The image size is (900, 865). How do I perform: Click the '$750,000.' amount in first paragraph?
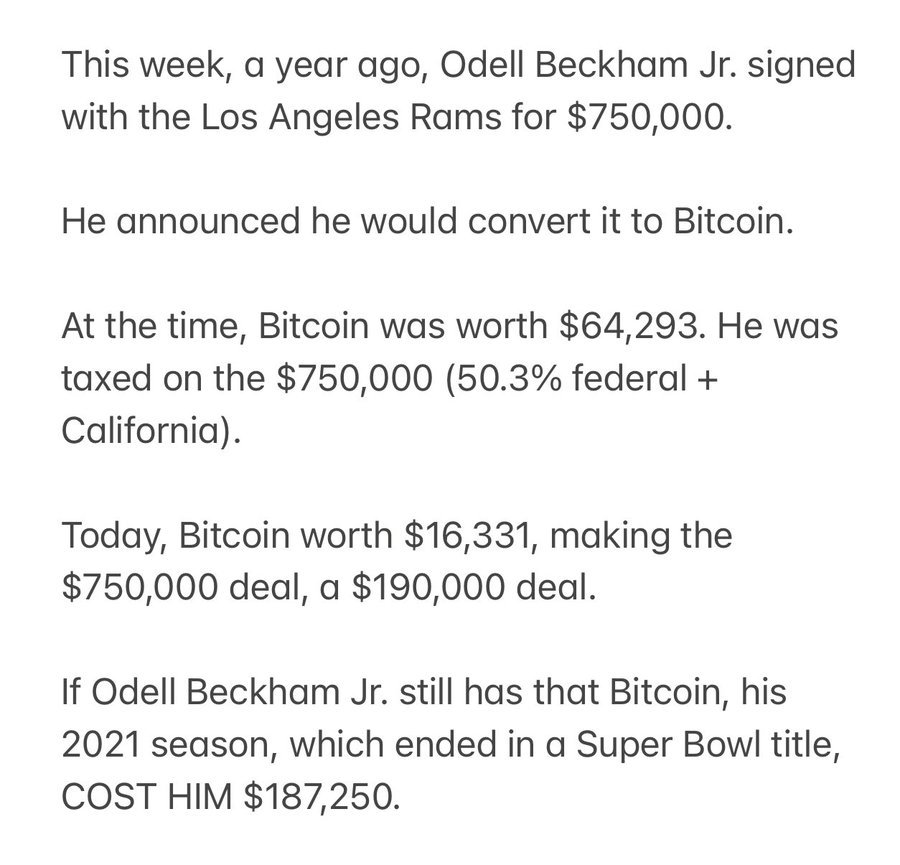point(650,118)
